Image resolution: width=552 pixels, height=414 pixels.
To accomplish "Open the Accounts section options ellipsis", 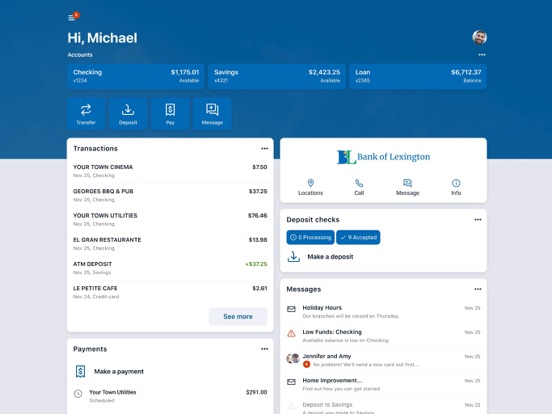I will click(x=482, y=55).
